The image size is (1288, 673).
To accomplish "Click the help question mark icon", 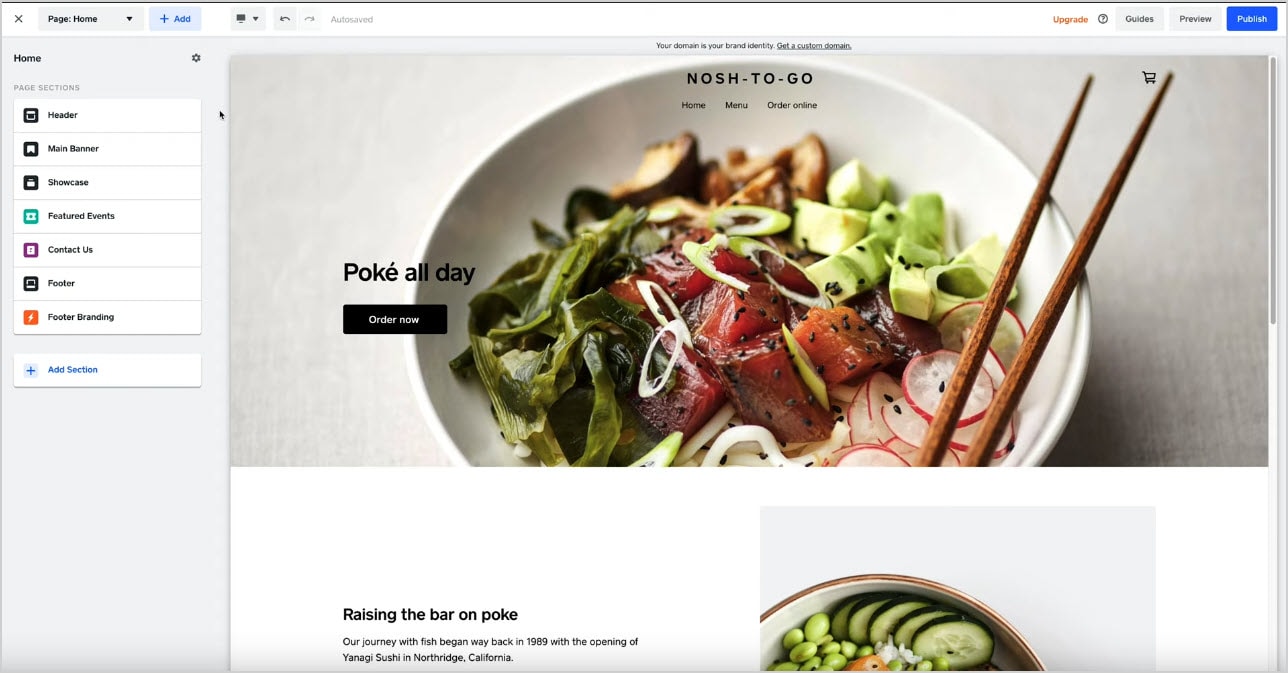I will [x=1103, y=19].
